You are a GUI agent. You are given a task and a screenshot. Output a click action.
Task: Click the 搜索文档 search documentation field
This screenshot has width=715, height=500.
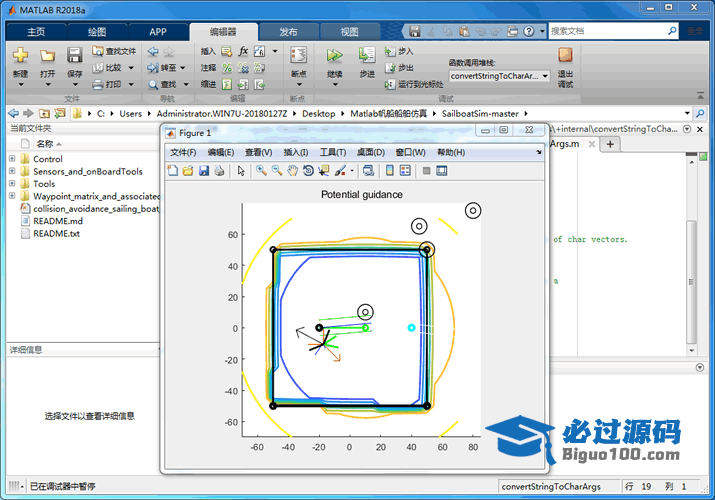point(613,31)
